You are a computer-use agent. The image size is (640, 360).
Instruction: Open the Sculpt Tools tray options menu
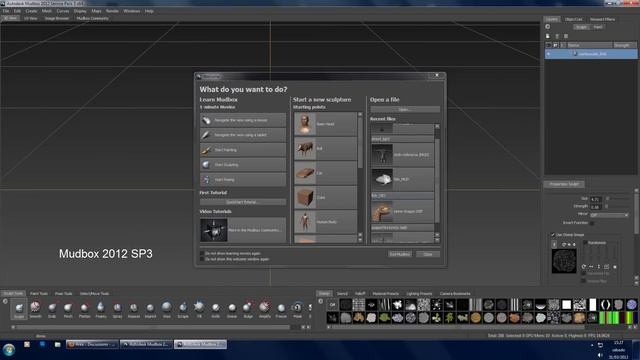click(5, 301)
